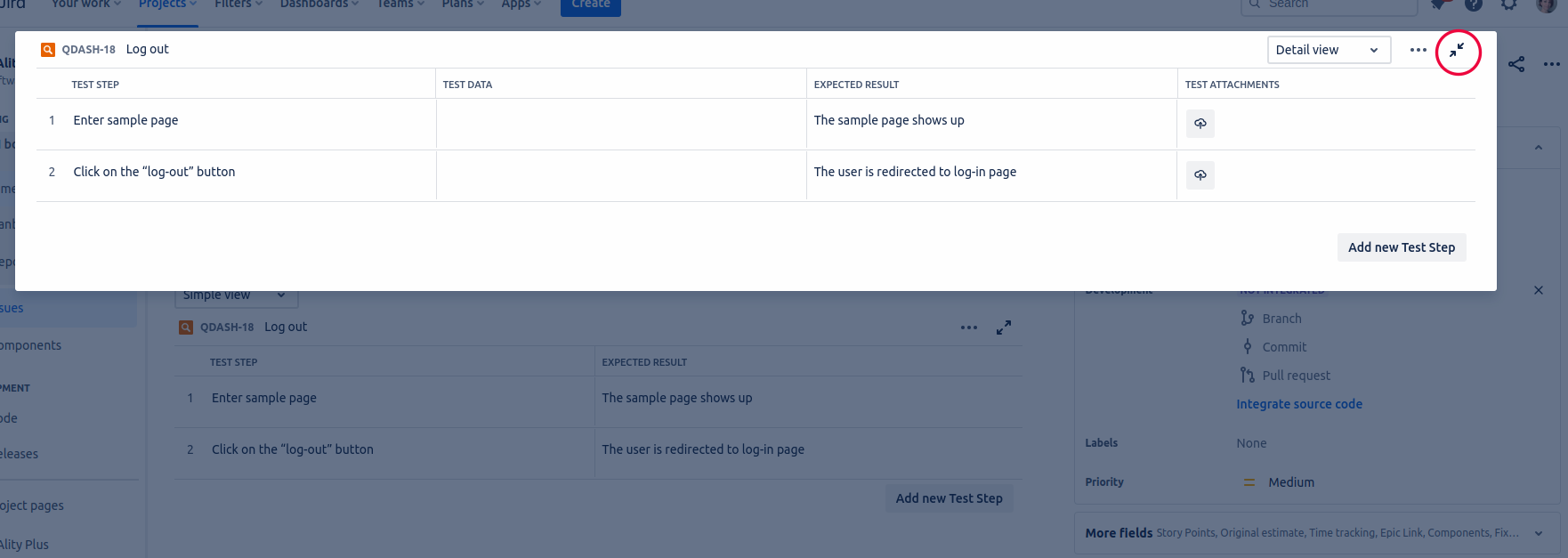Click Add new Test Step in background panel

click(949, 498)
